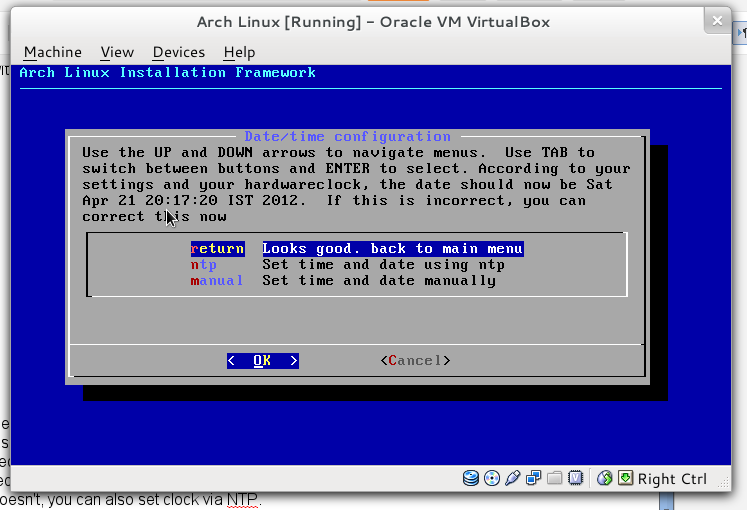747x510 pixels.
Task: Click the OK button
Action: 263,360
